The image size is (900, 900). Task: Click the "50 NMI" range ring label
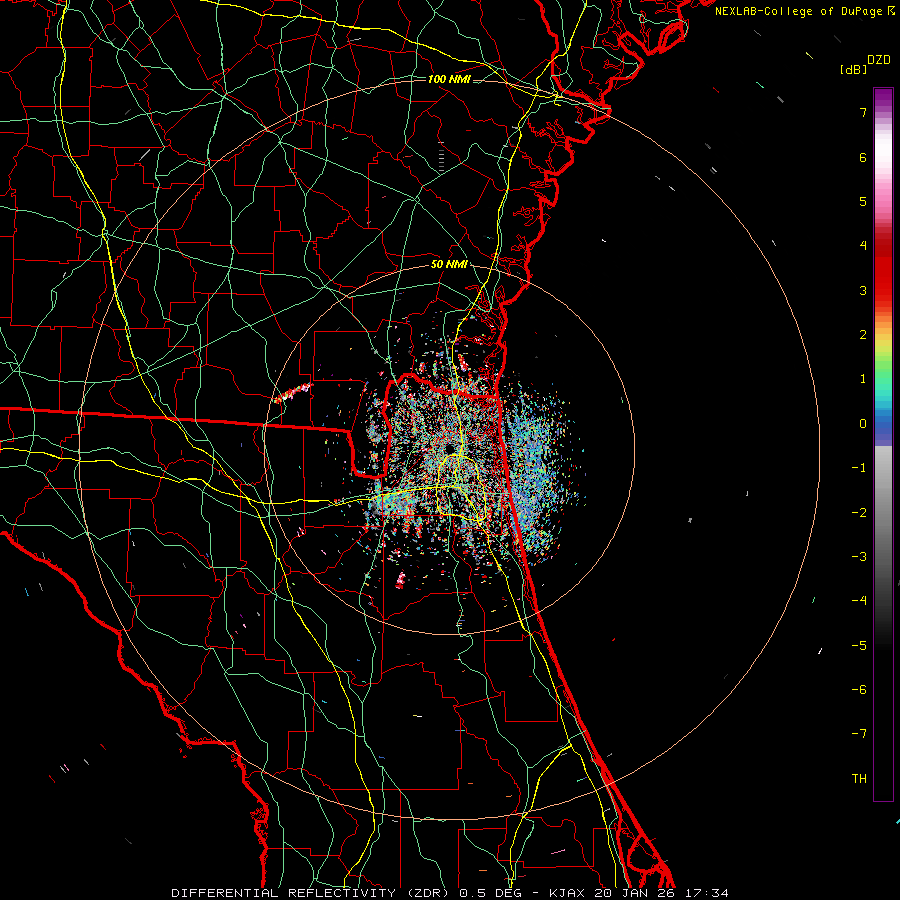coord(449,264)
